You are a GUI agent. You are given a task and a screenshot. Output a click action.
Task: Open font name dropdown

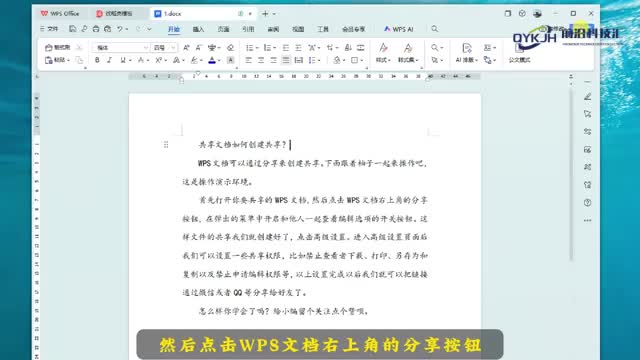pyautogui.click(x=146, y=48)
